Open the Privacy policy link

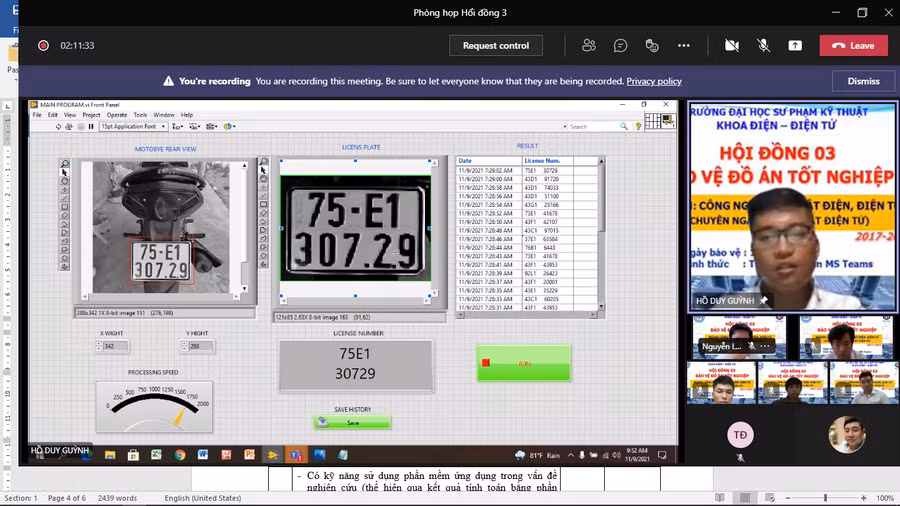click(x=654, y=81)
